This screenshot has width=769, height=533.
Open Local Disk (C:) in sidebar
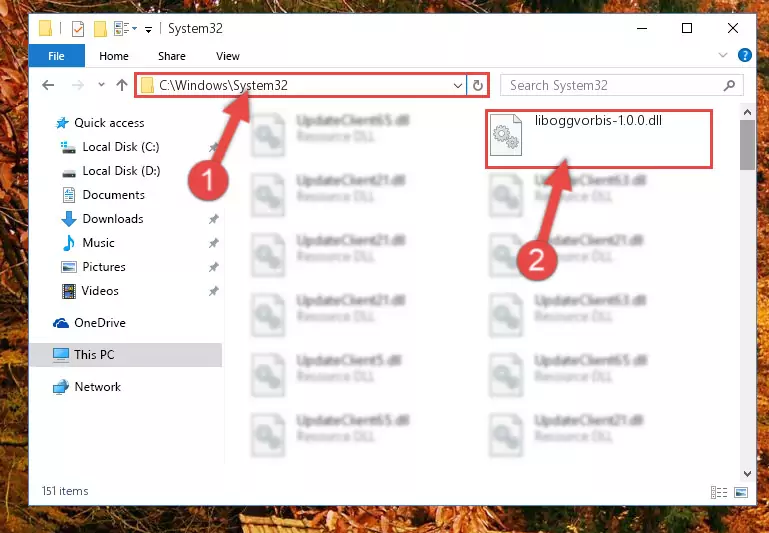pyautogui.click(x=121, y=147)
